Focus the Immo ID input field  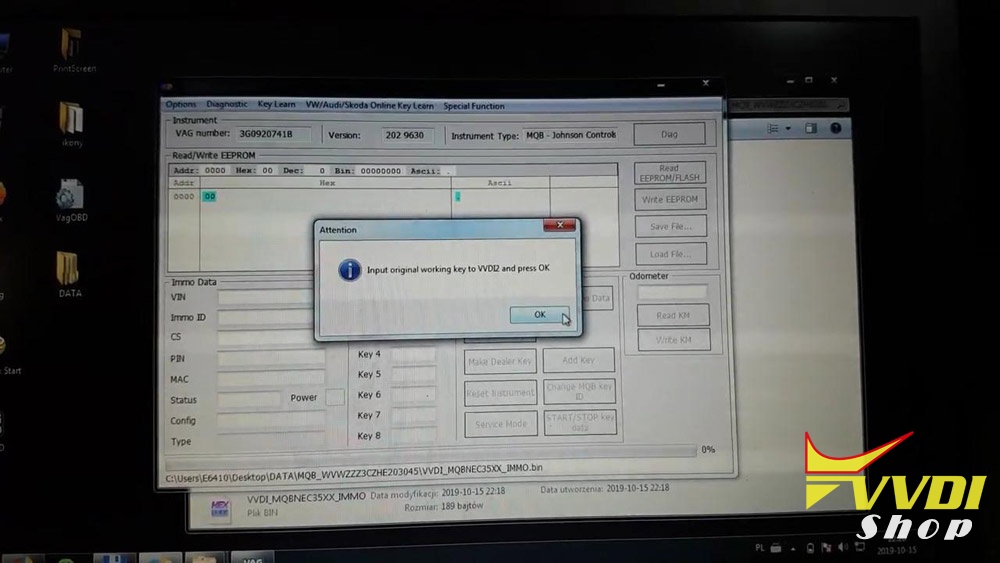265,317
